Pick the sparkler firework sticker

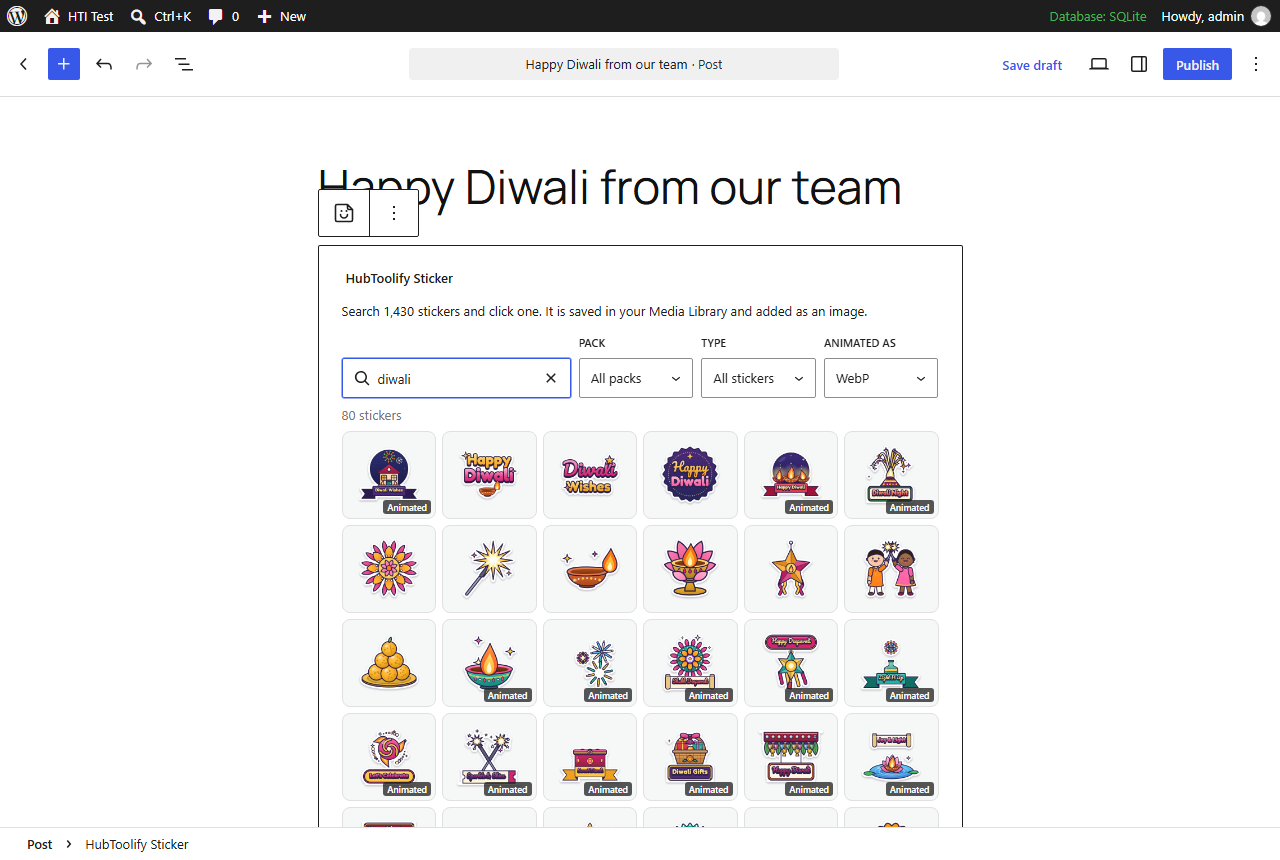pos(489,569)
